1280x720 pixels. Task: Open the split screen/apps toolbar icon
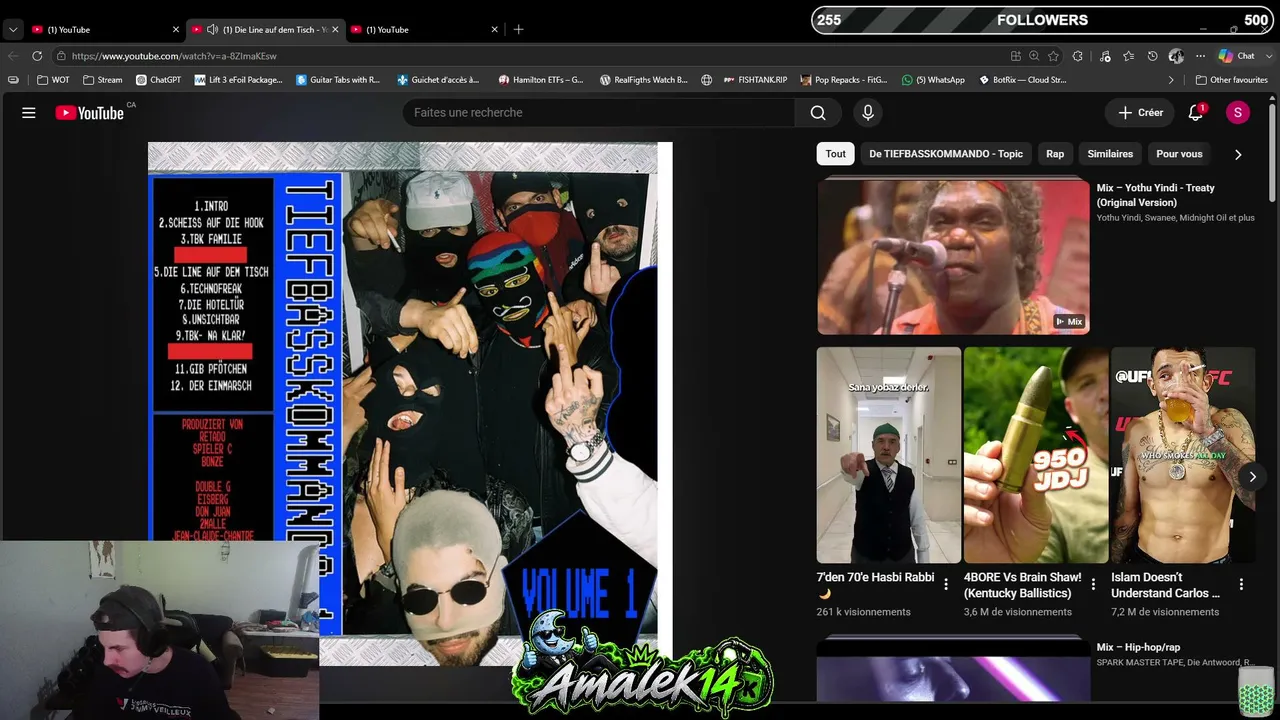pyautogui.click(x=1016, y=56)
